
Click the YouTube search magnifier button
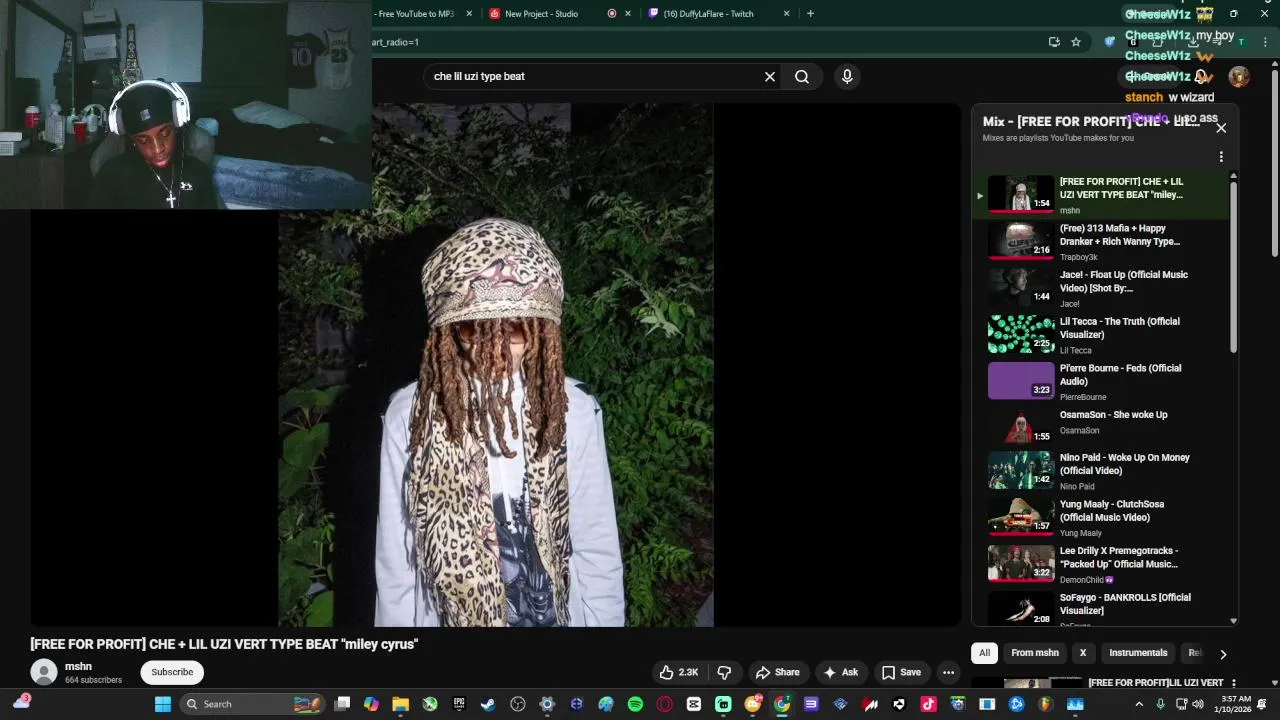[x=802, y=76]
